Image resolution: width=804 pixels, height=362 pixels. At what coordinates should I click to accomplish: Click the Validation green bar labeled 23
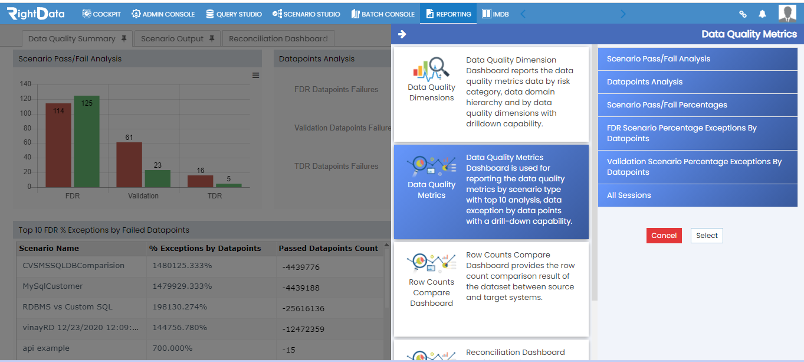[157, 178]
